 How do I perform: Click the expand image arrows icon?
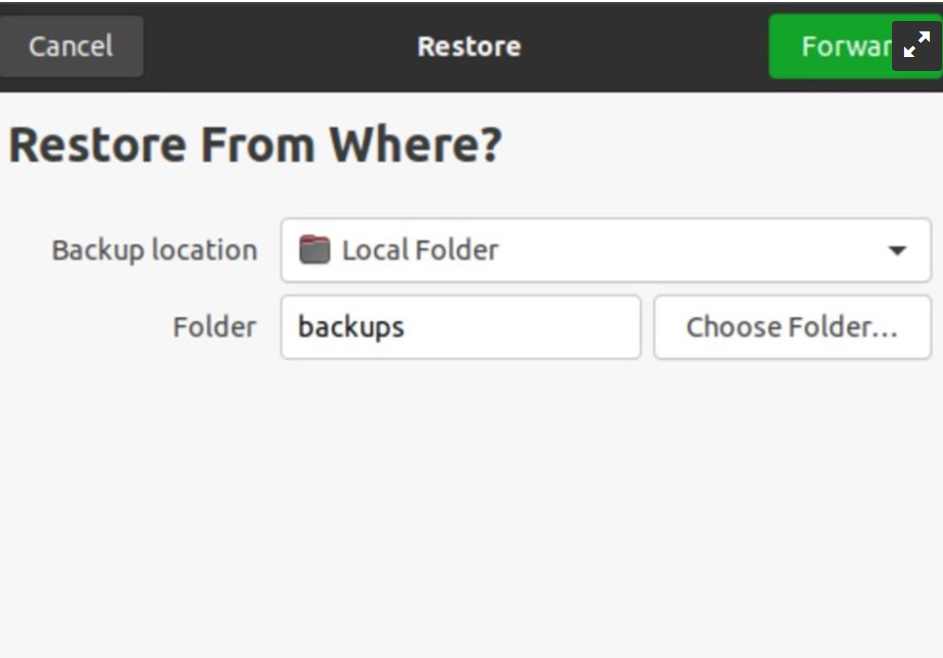pos(916,46)
